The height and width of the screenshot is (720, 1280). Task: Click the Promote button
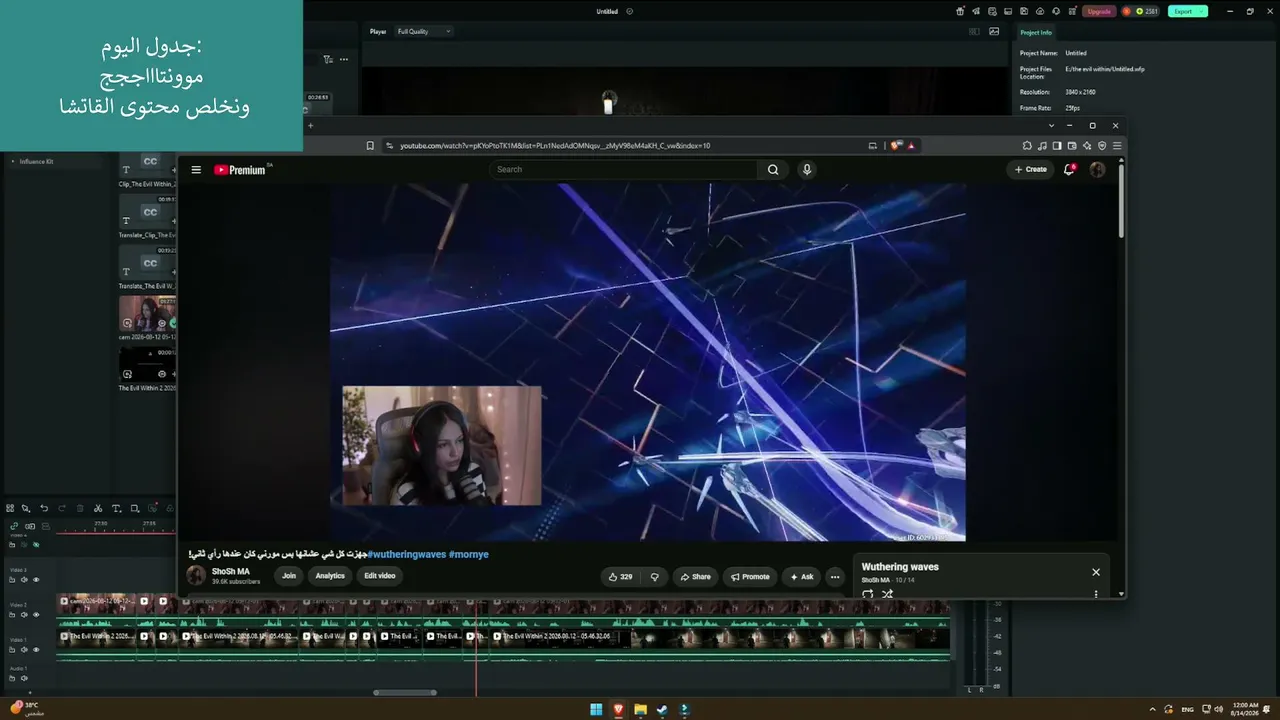[x=750, y=576]
